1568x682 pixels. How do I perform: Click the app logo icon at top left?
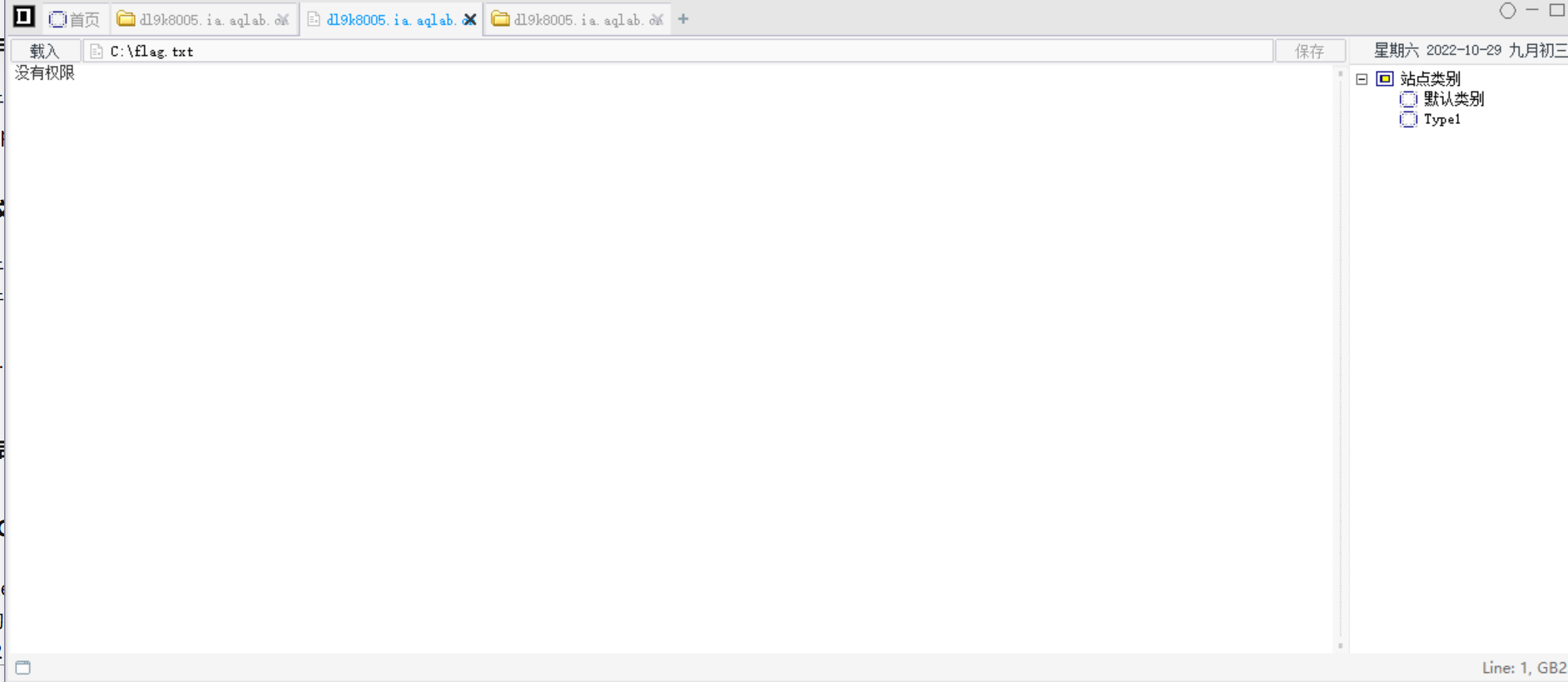pyautogui.click(x=23, y=17)
